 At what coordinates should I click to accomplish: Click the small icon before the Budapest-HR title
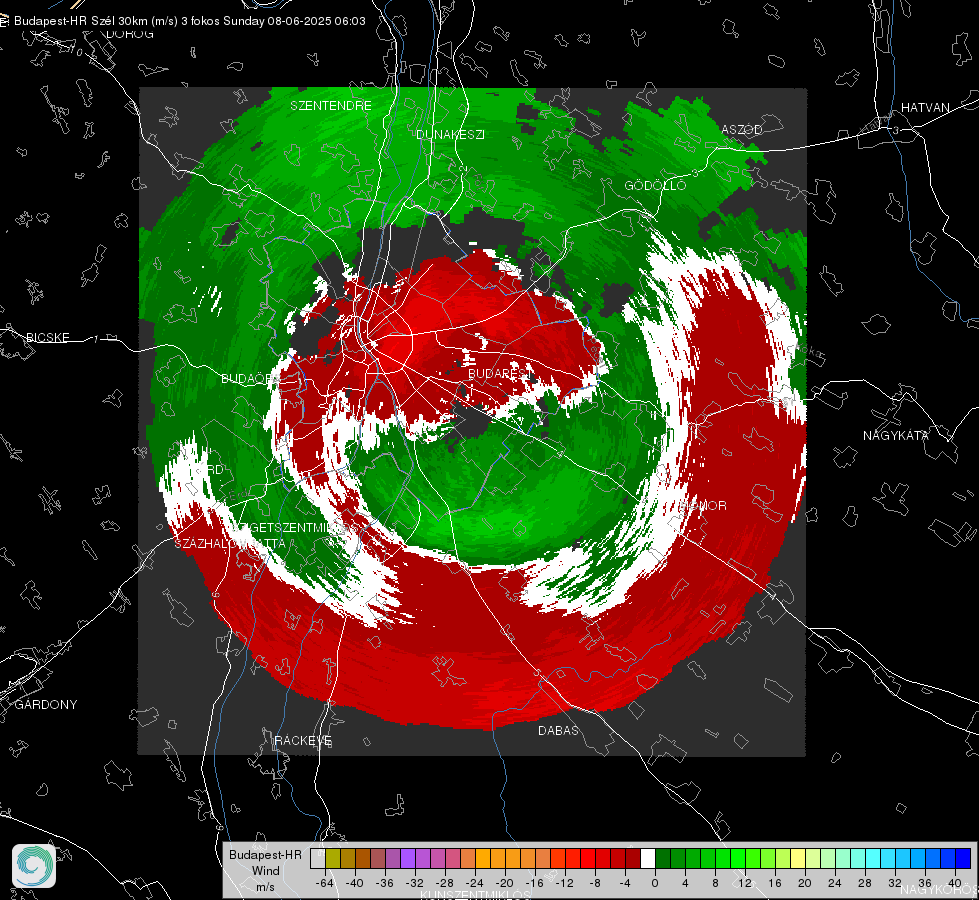click(4, 21)
